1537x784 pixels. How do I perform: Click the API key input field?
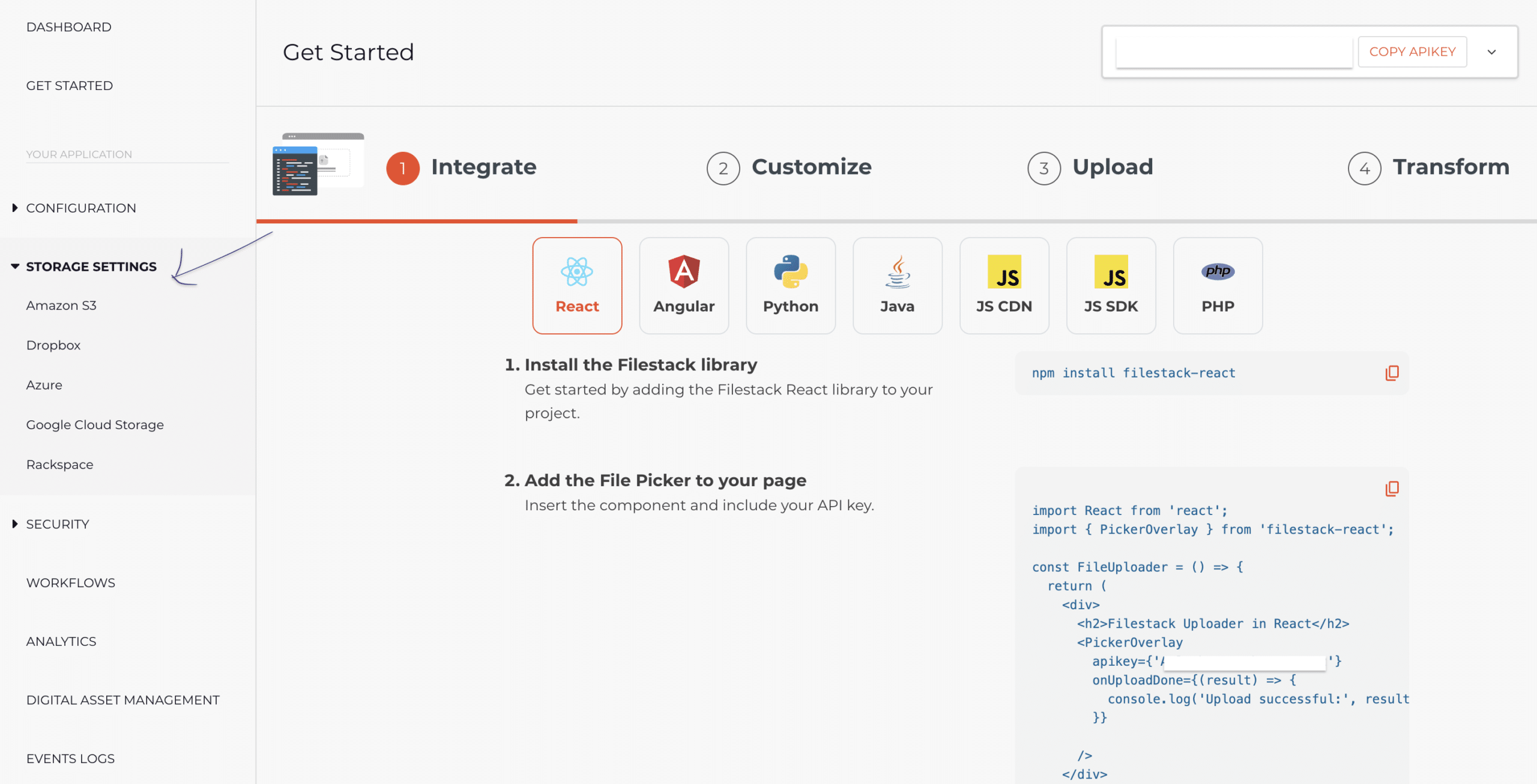pyautogui.click(x=1234, y=52)
